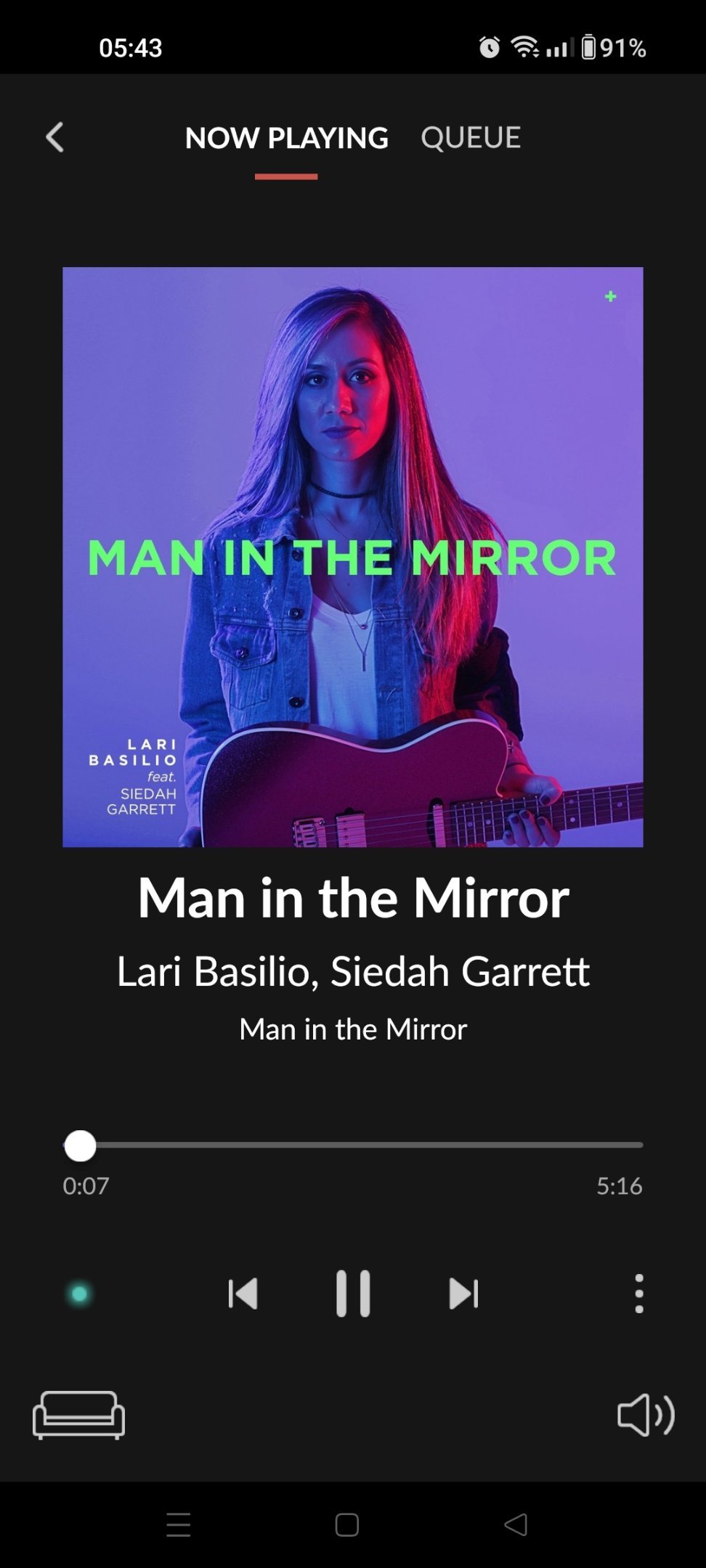Open Android recent apps navigation button
Viewport: 706px width, 1568px height.
click(x=178, y=1524)
